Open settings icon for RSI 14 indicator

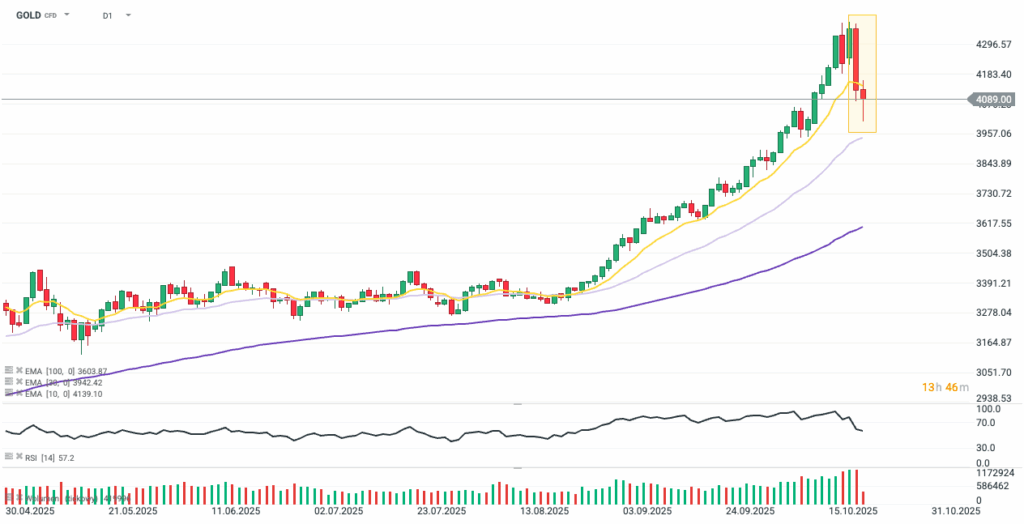[x=9, y=457]
